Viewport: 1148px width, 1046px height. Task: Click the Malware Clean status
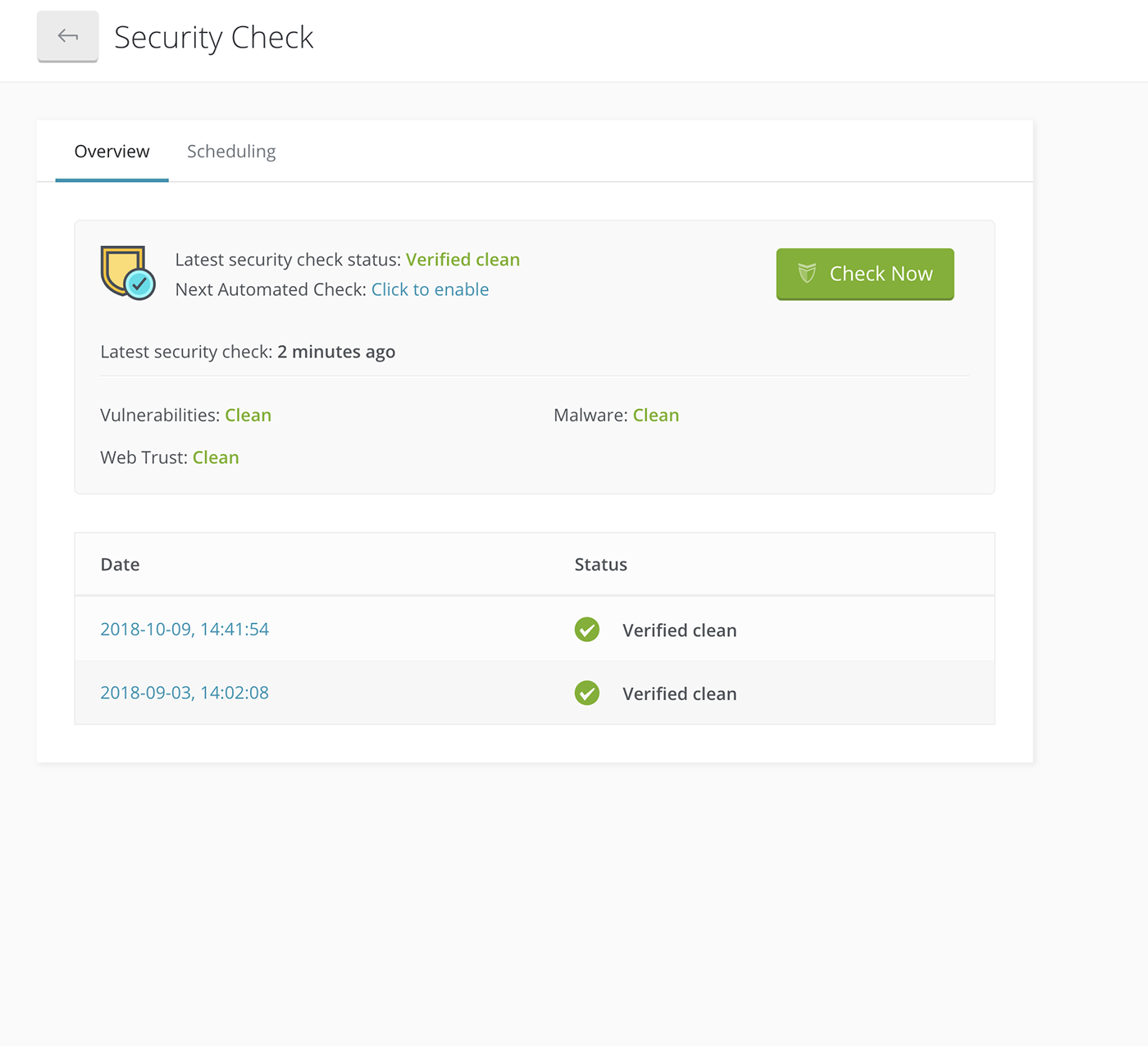click(655, 416)
